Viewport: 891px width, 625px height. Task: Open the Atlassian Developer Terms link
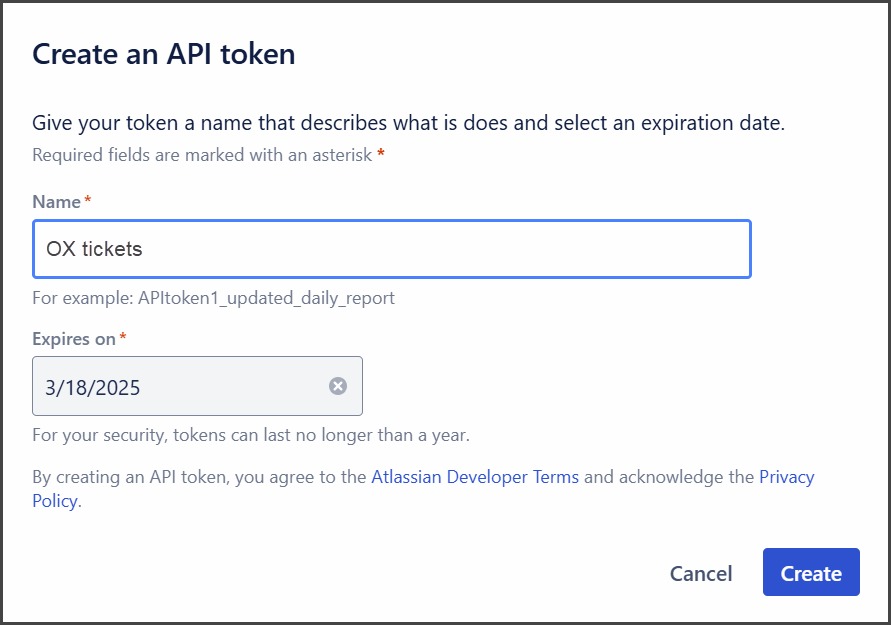(x=475, y=477)
